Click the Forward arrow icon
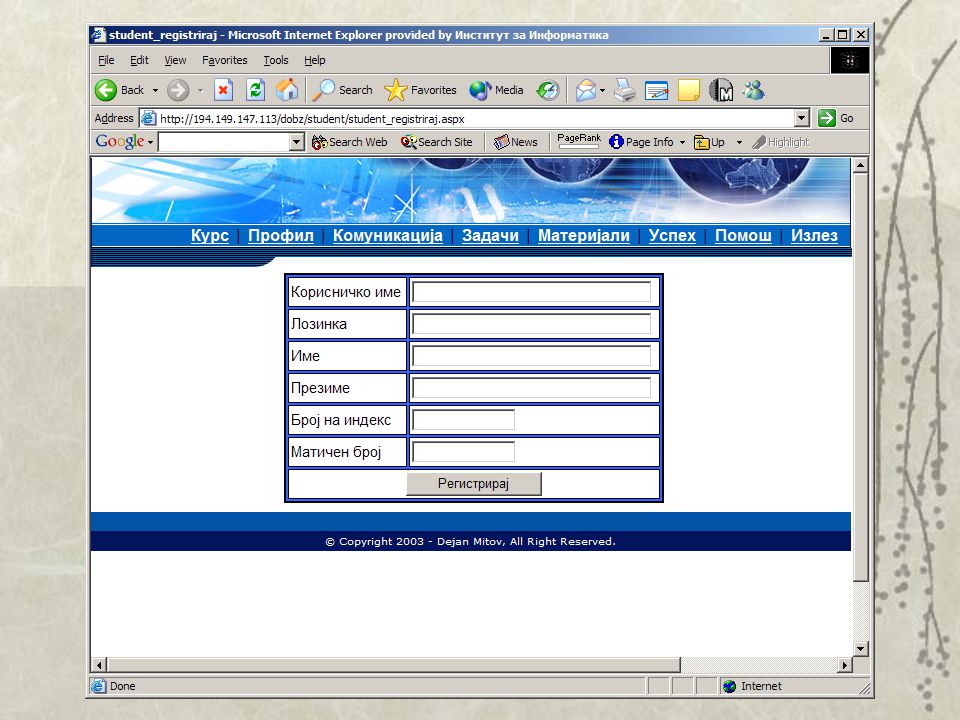The image size is (960, 720). click(178, 90)
